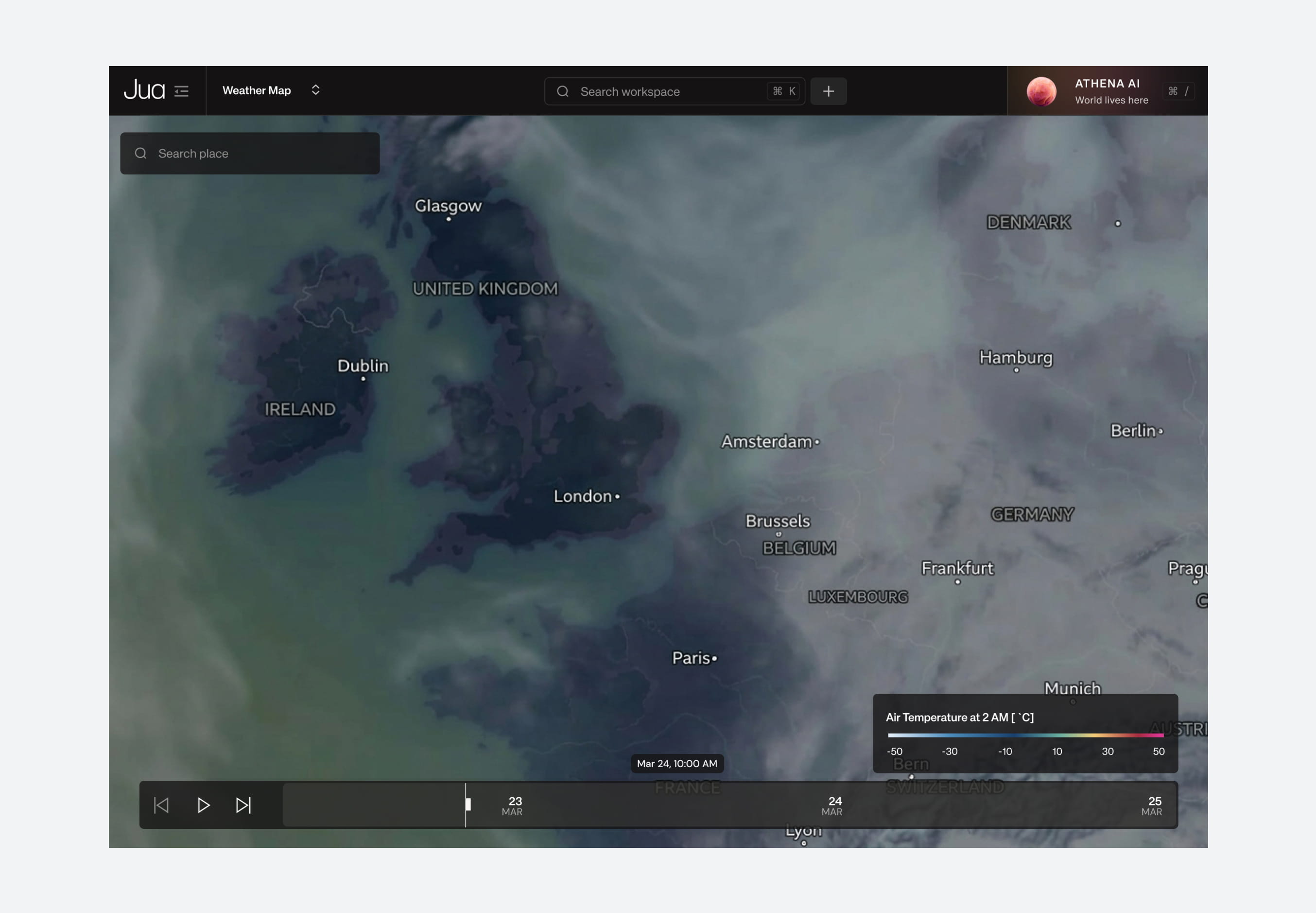Open the Weather Map dropdown
This screenshot has height=913, width=1316.
coord(271,90)
